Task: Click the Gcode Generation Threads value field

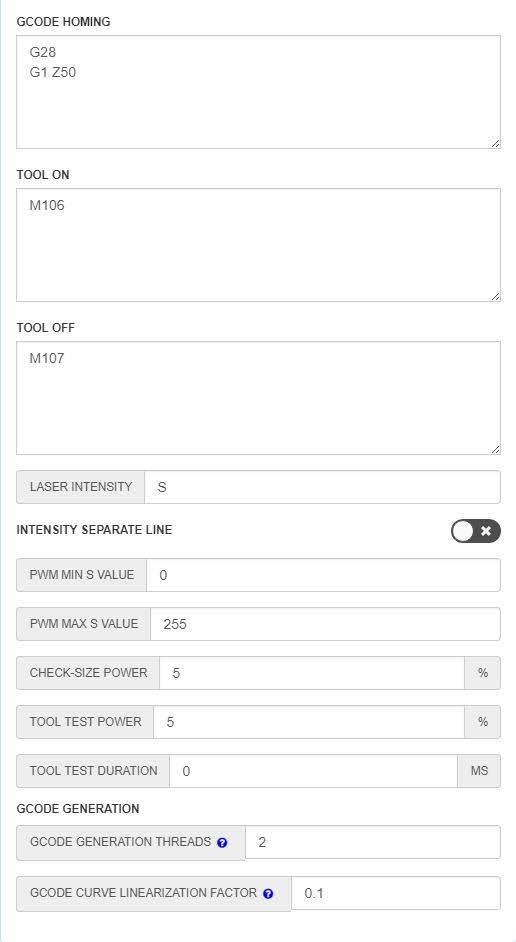Action: [372, 842]
